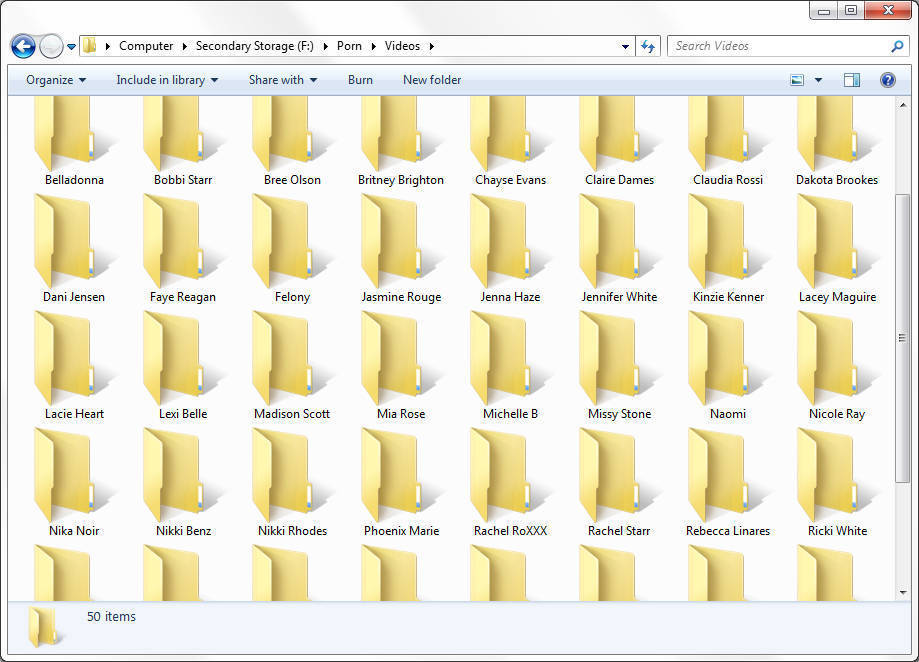Image resolution: width=919 pixels, height=662 pixels.
Task: Select the Bree Olson folder
Action: (292, 142)
